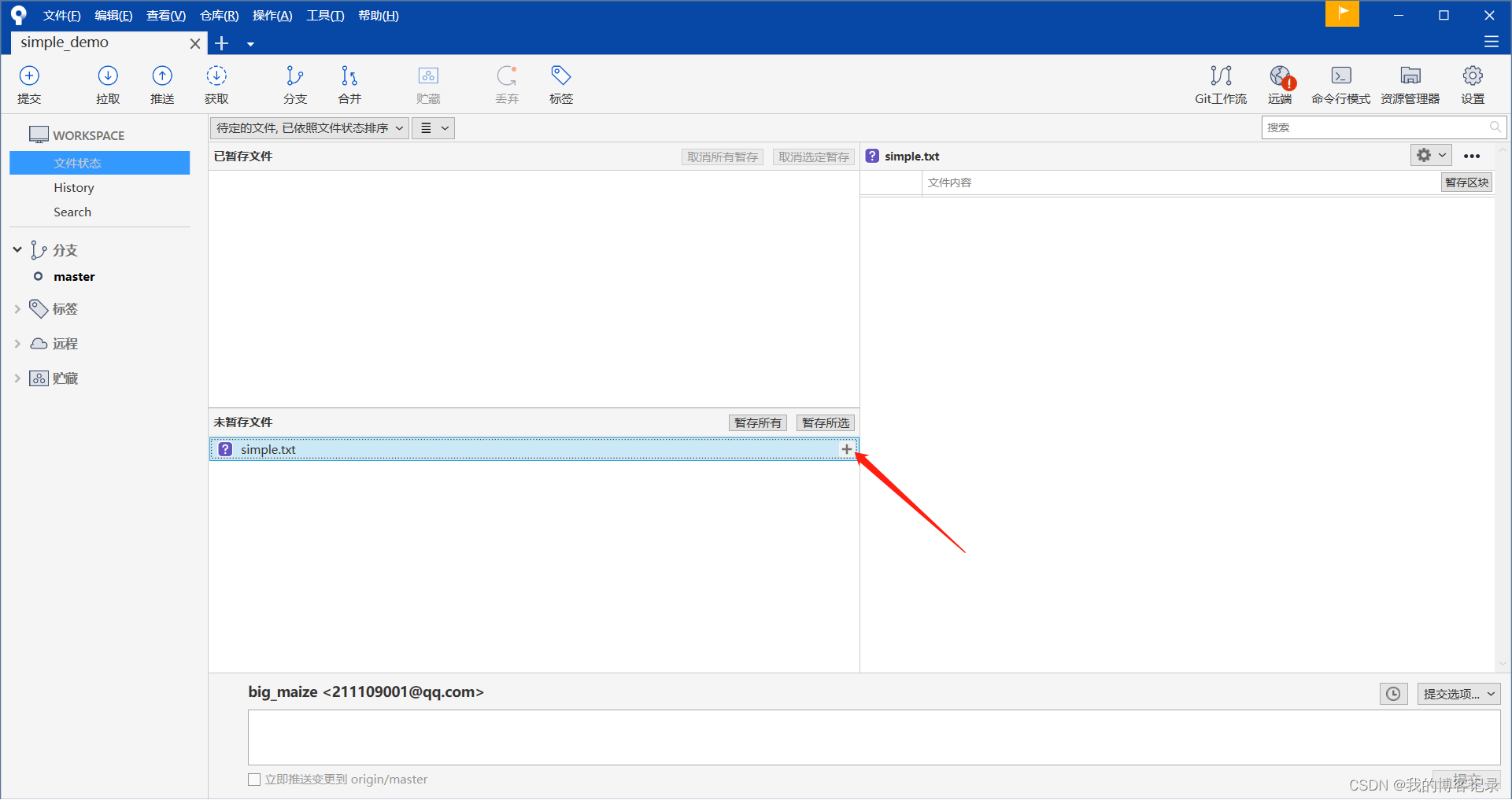Open the list view mode dropdown
Viewport: 1512px width, 800px height.
pyautogui.click(x=434, y=128)
